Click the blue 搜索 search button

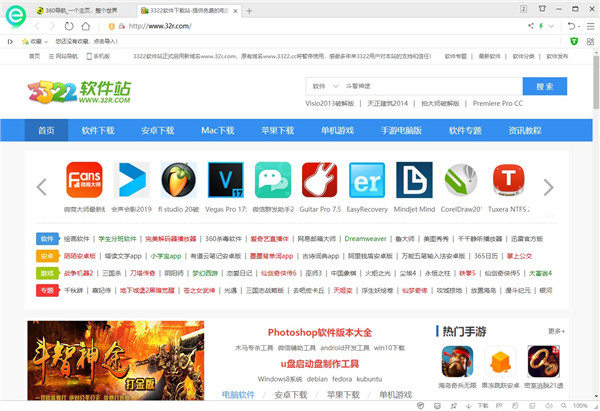[x=545, y=86]
